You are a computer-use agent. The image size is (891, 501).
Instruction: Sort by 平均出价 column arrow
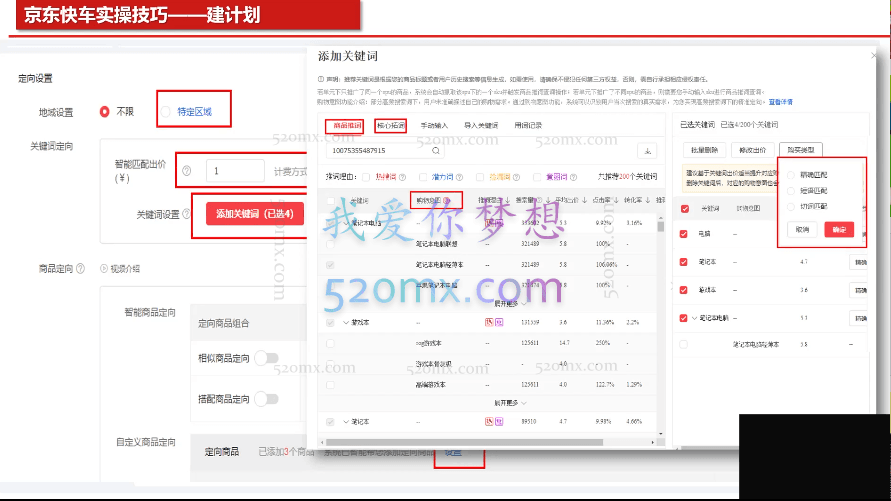pyautogui.click(x=584, y=201)
